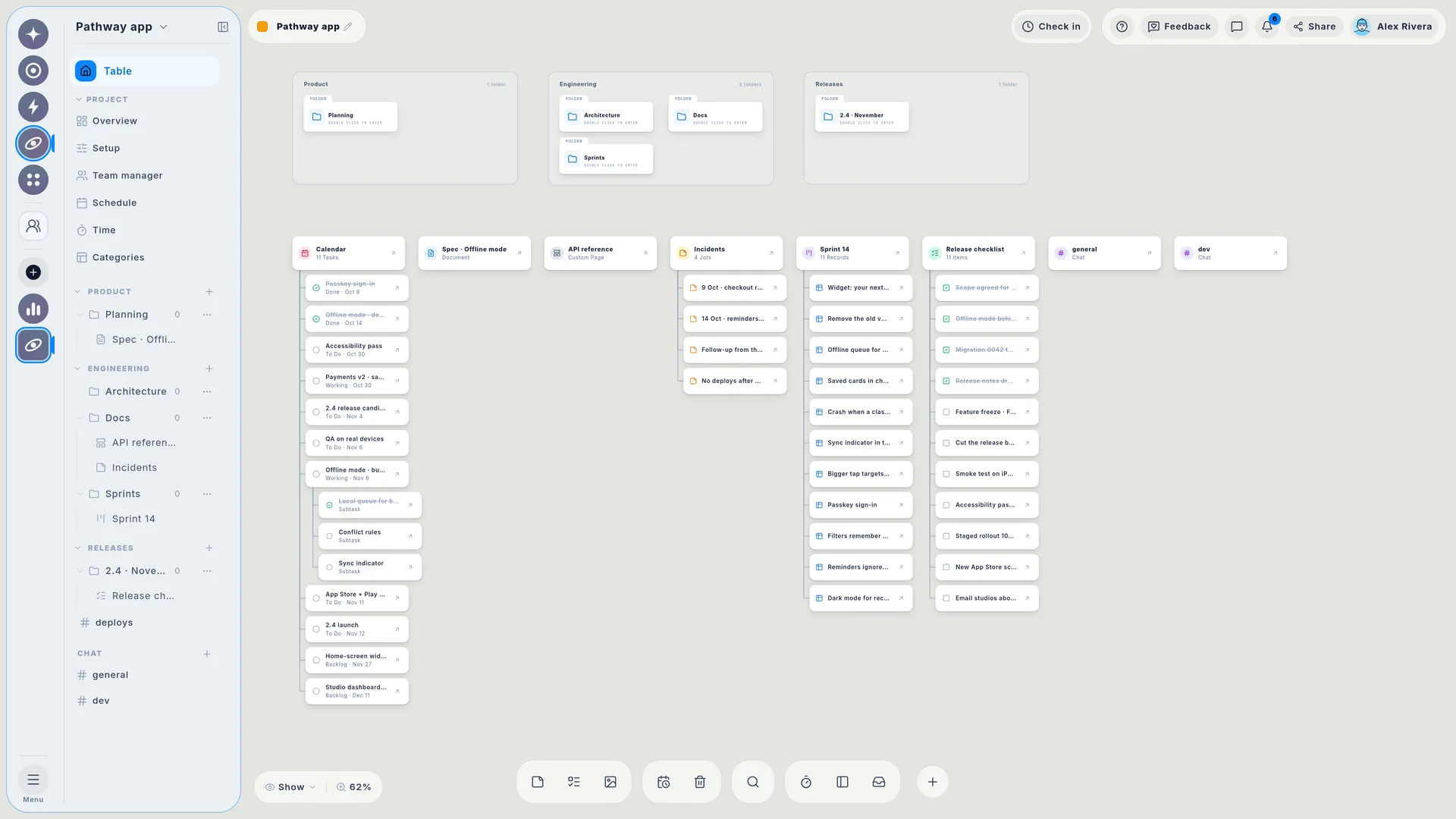Click the stopwatch icon in the bottom toolbar
The image size is (1456, 819).
806,782
